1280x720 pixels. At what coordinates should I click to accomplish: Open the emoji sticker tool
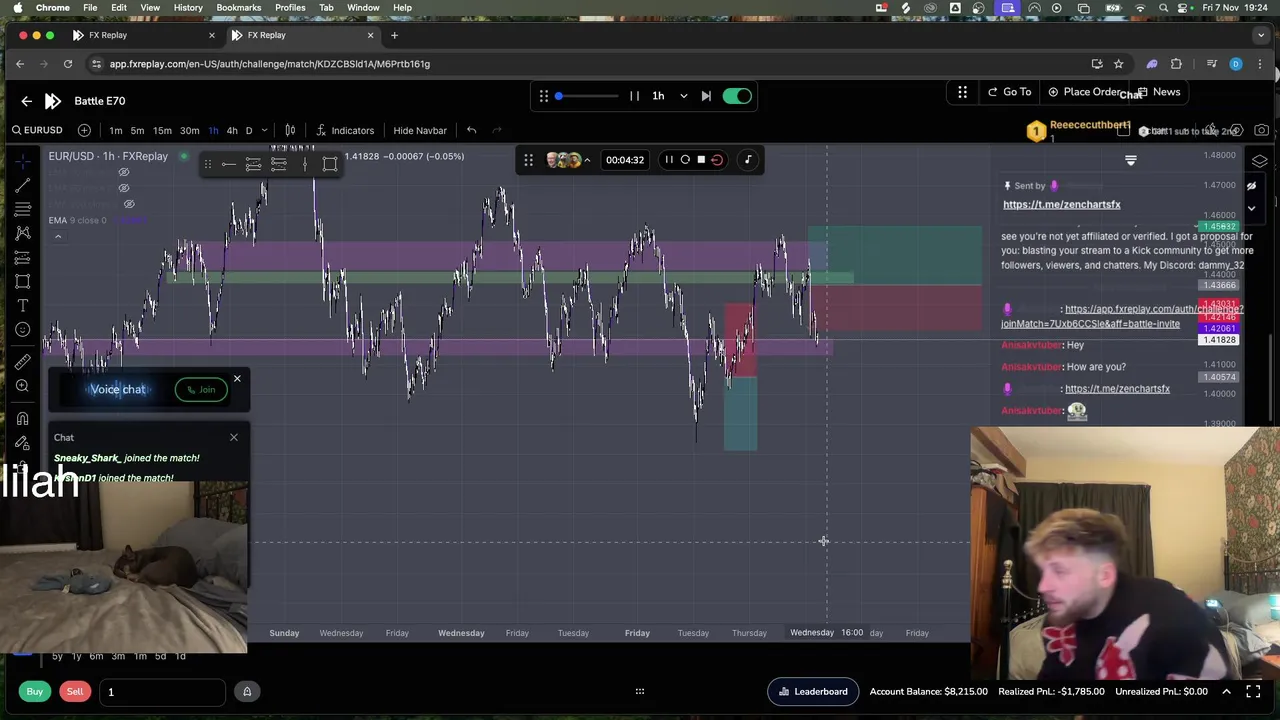coord(23,329)
